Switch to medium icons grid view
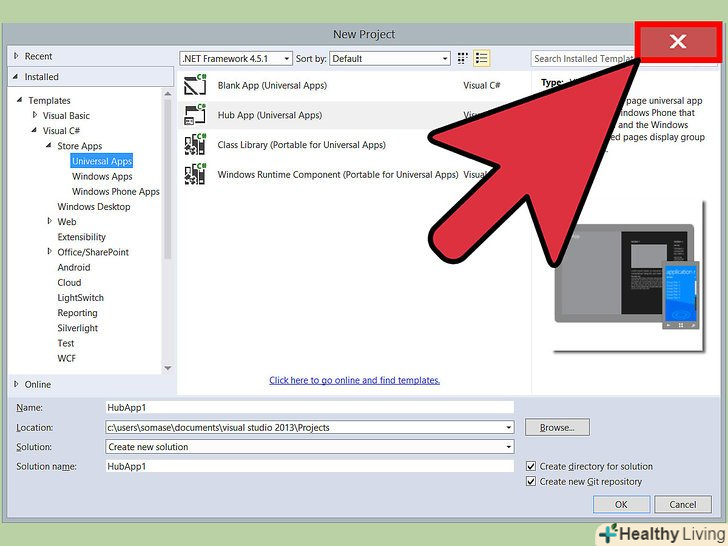 (x=463, y=59)
